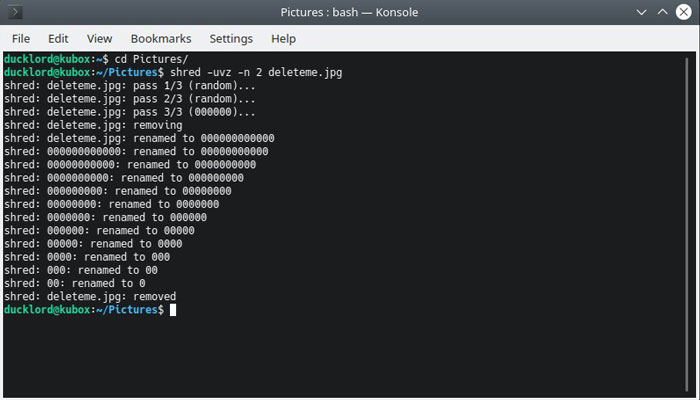The height and width of the screenshot is (400, 700).
Task: Close the Konsole window
Action: (683, 12)
